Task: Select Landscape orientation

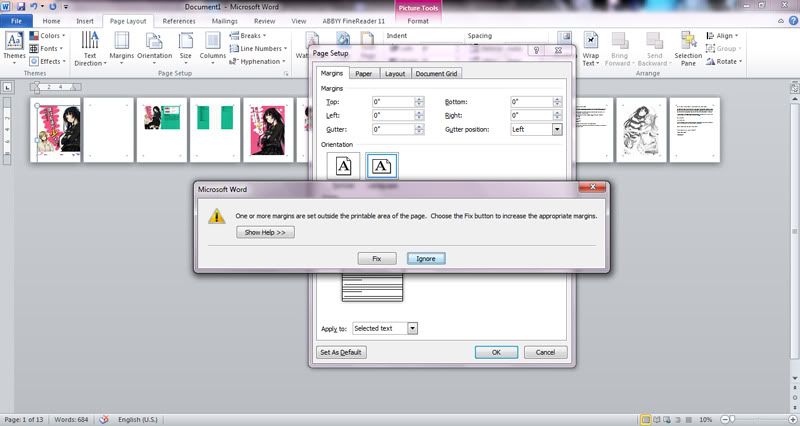Action: click(382, 166)
